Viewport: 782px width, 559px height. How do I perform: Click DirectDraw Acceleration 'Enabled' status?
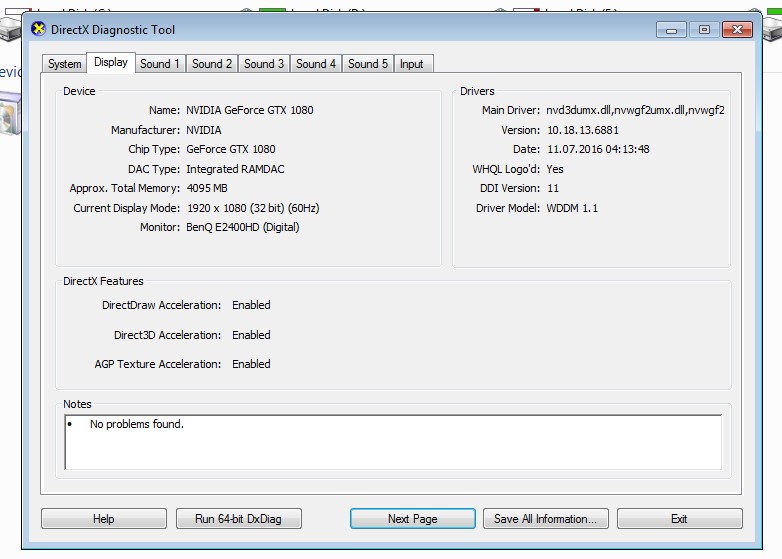pos(251,305)
